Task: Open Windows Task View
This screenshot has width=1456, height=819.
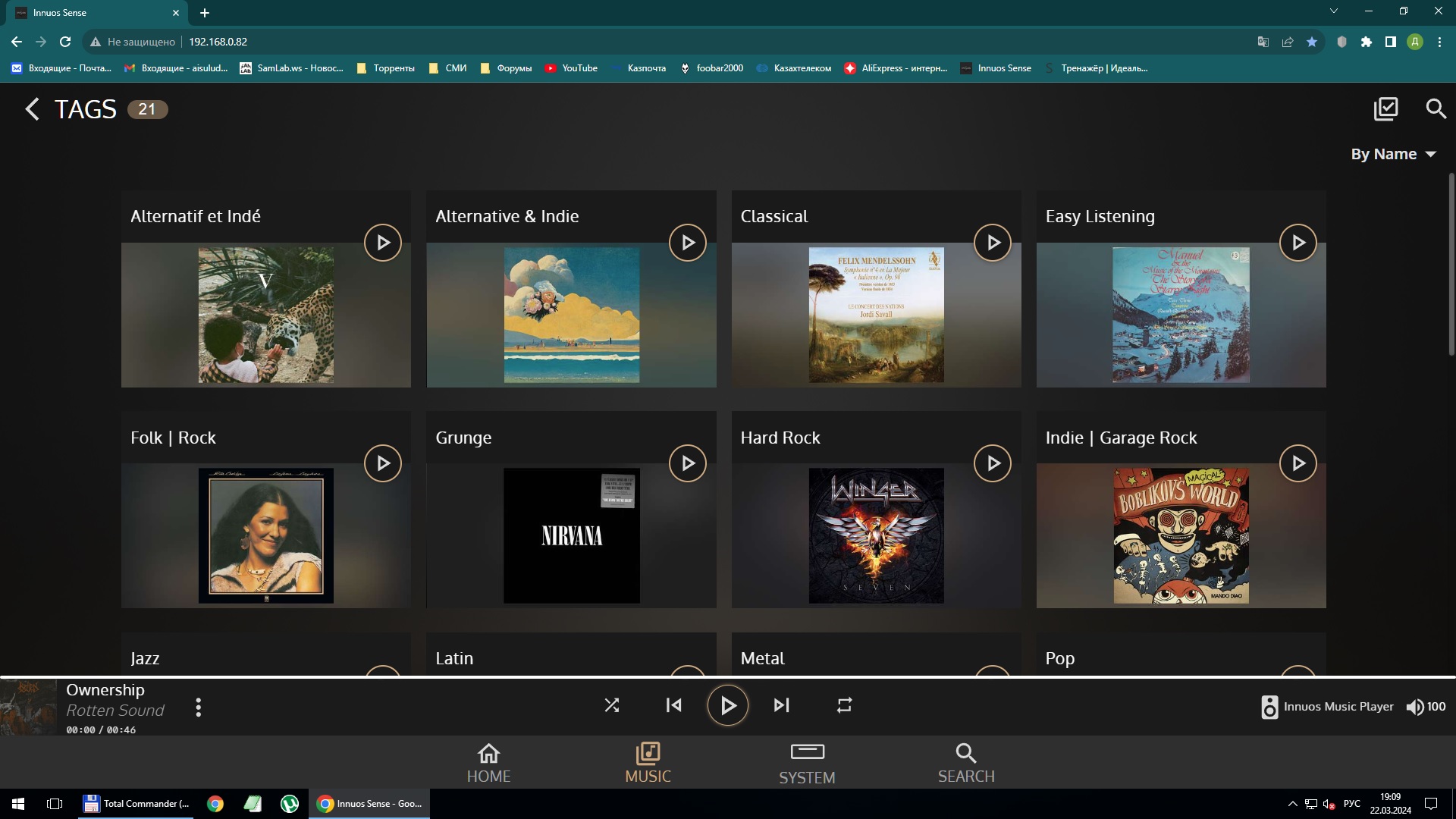Action: point(55,804)
